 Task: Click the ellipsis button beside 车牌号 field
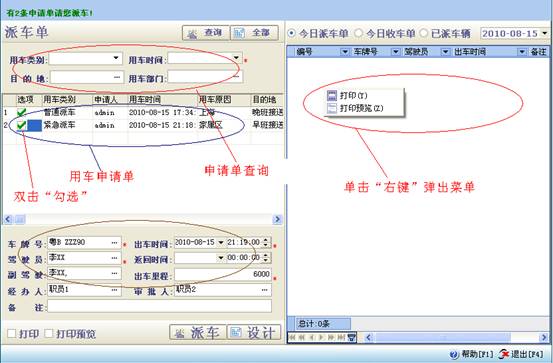click(114, 243)
